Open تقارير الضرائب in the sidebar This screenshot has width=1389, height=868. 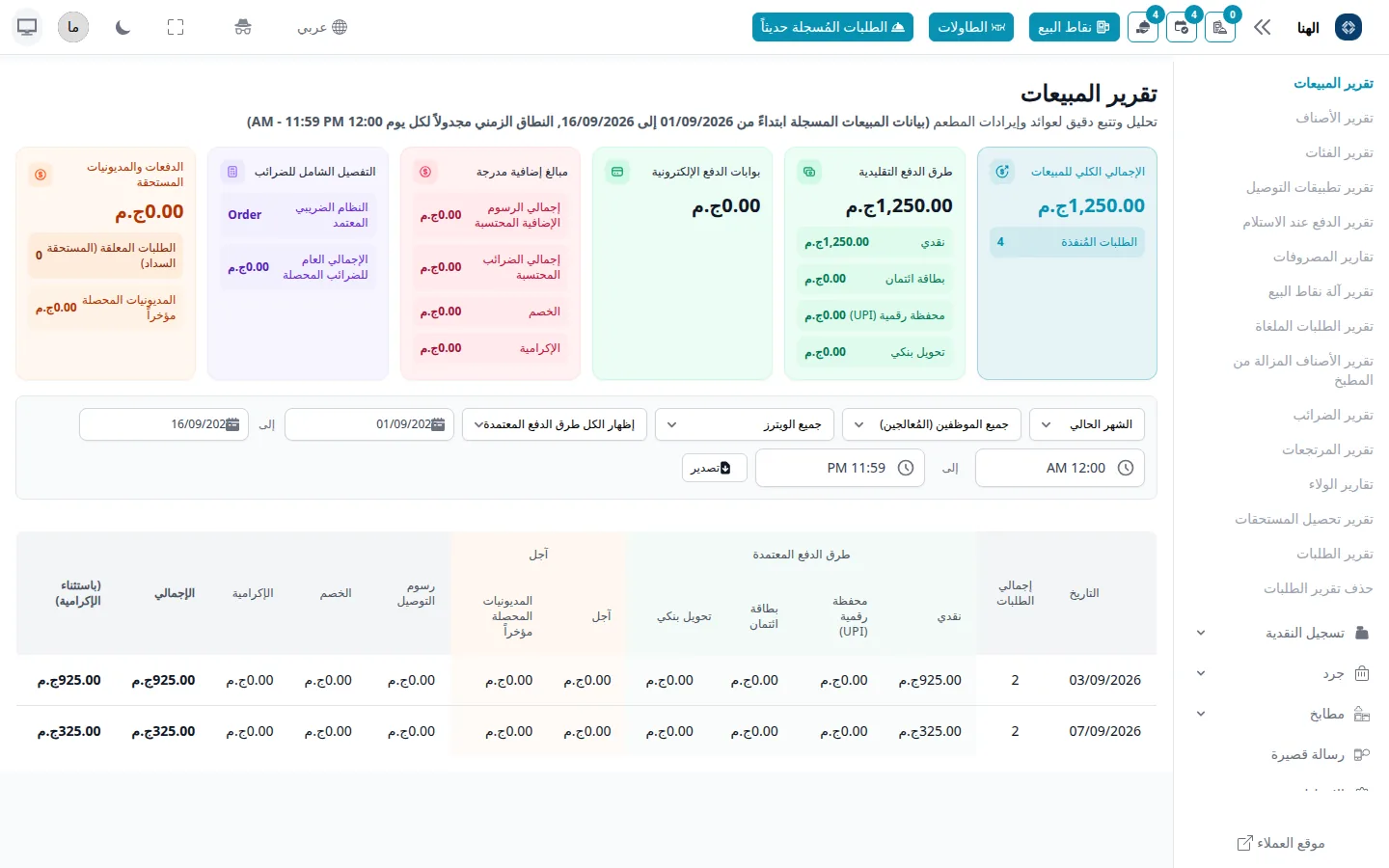pos(1333,415)
